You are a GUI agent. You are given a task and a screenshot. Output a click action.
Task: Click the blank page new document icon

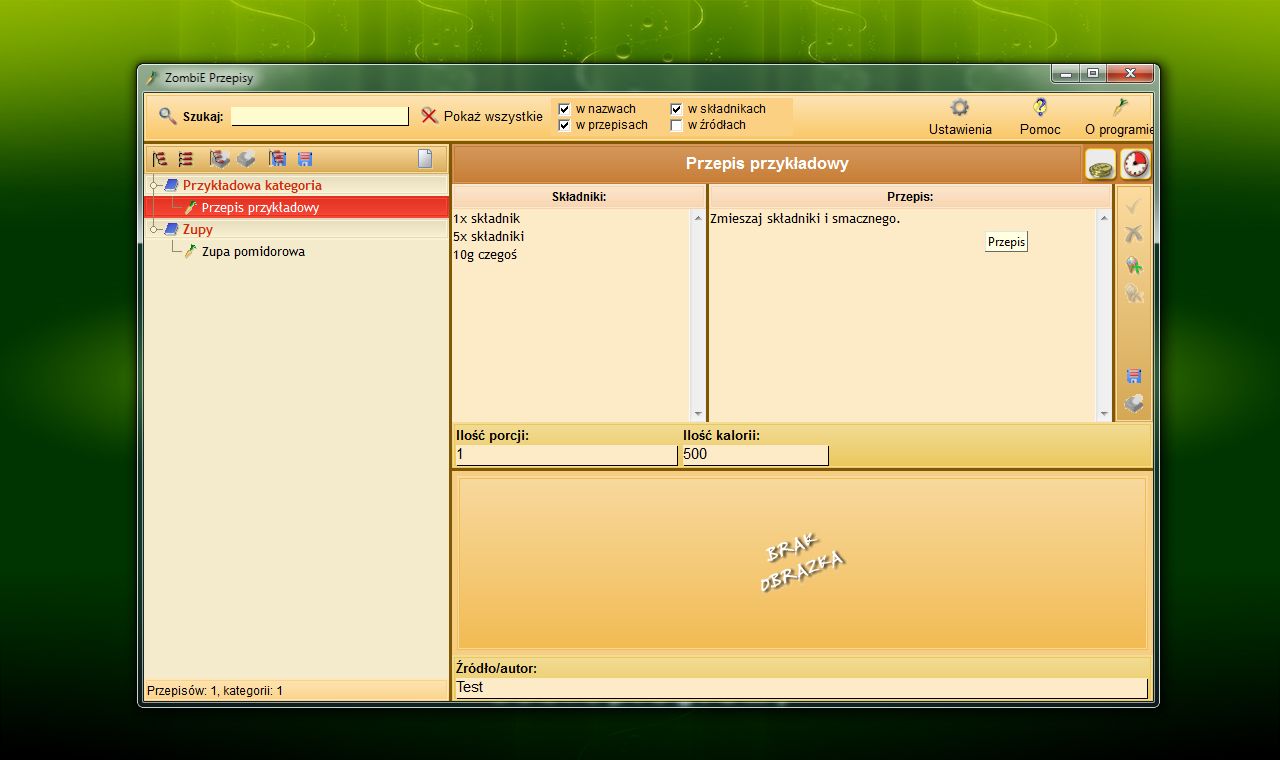(x=425, y=158)
